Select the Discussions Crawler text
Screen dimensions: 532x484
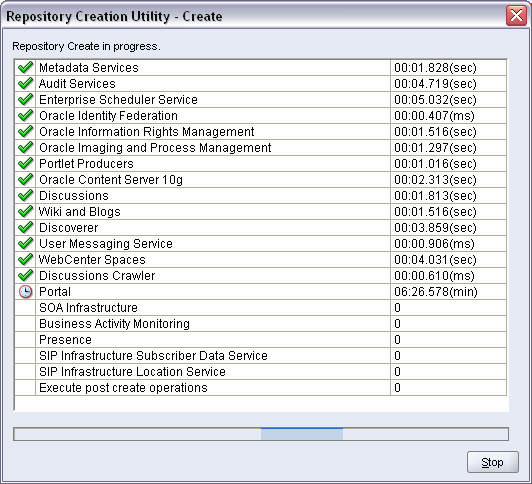point(97,275)
